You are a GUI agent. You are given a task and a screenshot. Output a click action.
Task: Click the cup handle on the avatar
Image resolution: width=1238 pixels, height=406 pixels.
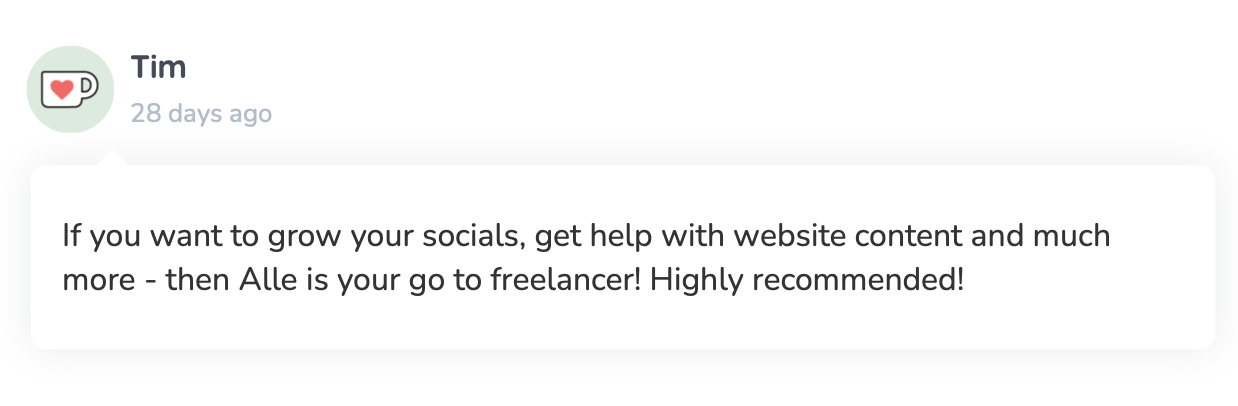point(87,88)
